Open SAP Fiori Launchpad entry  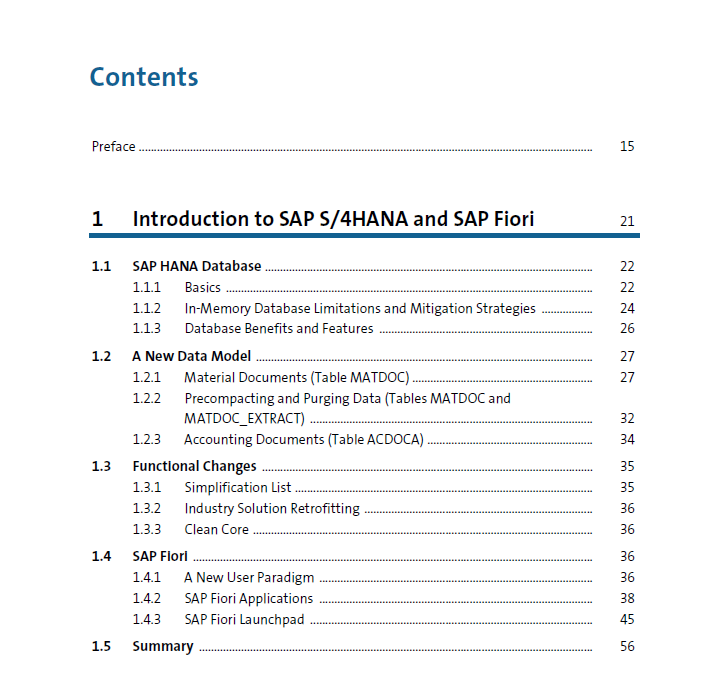244,620
